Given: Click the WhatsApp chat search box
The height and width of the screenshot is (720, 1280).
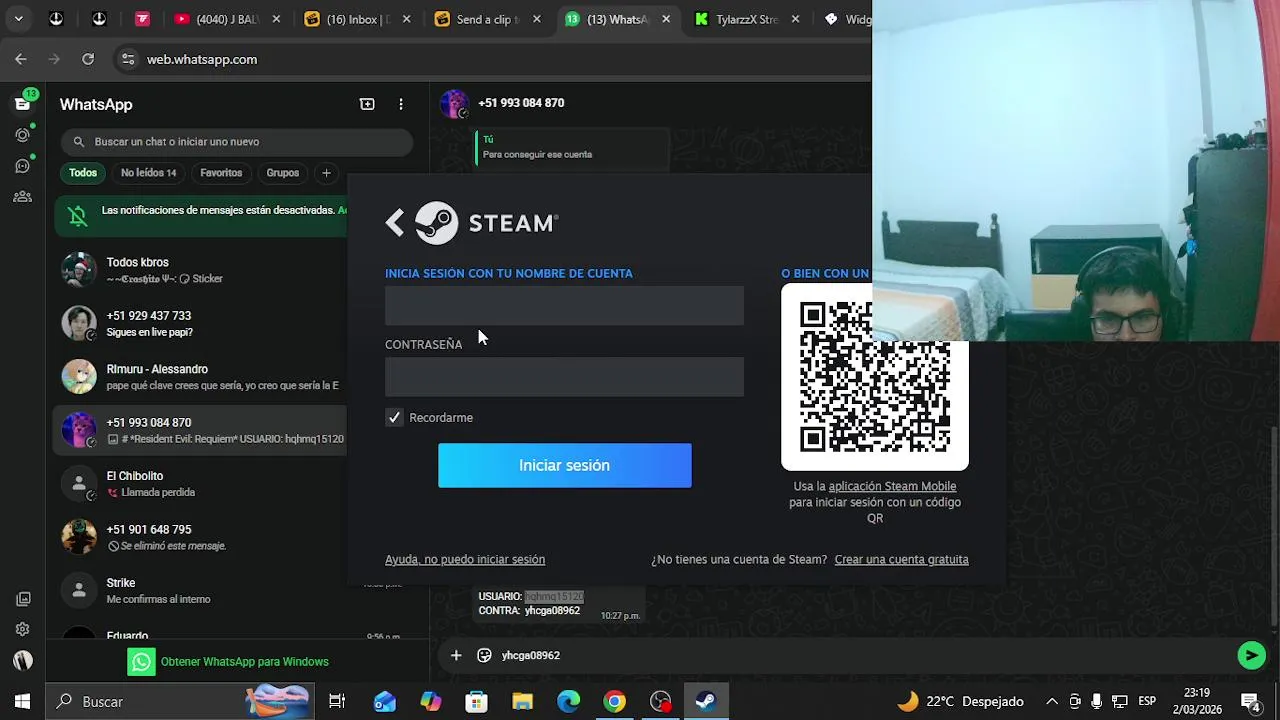Looking at the screenshot, I should click(x=236, y=142).
